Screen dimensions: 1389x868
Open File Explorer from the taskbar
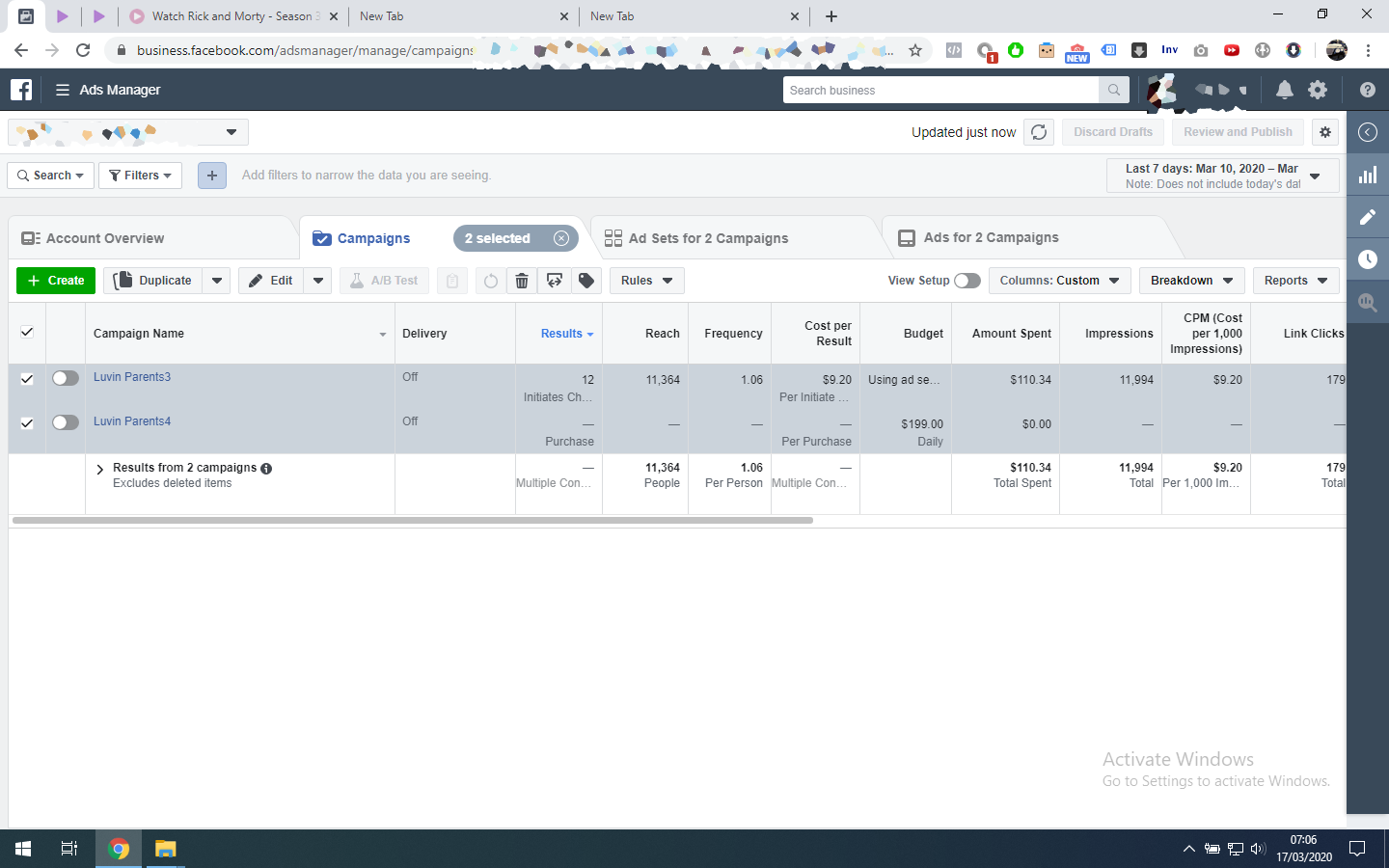pos(166,849)
